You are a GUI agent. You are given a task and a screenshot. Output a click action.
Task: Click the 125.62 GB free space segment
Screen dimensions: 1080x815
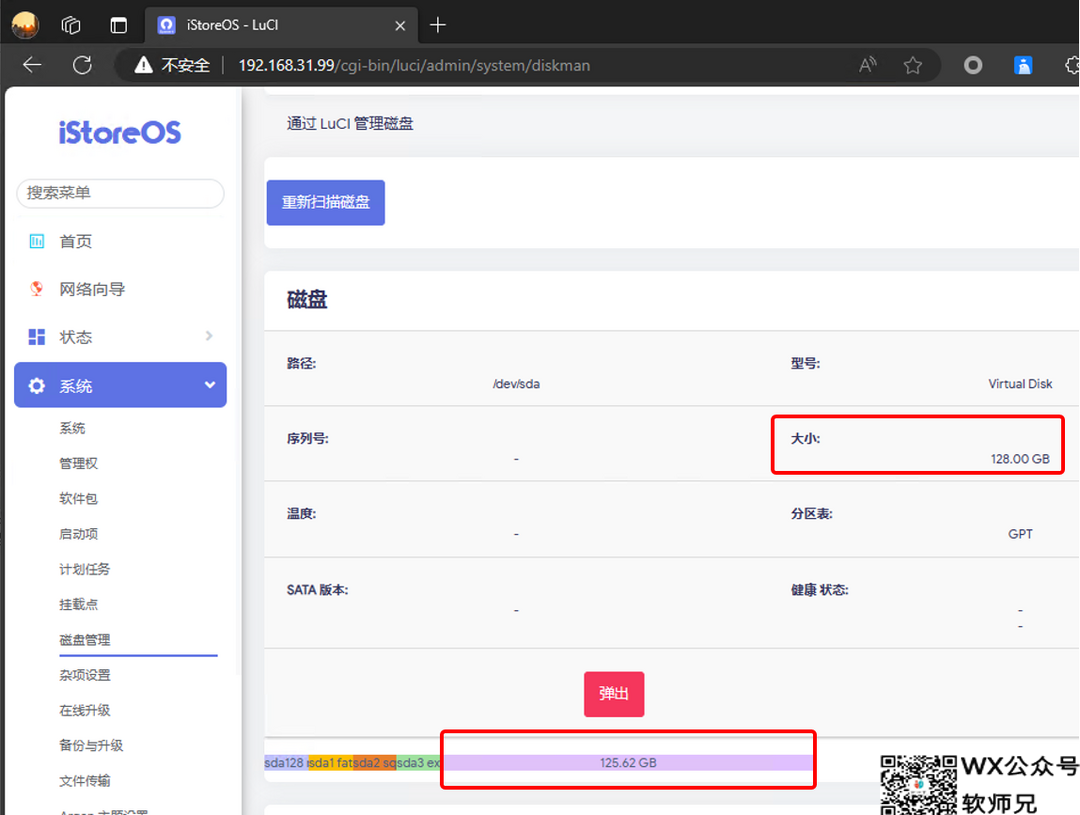coord(627,763)
